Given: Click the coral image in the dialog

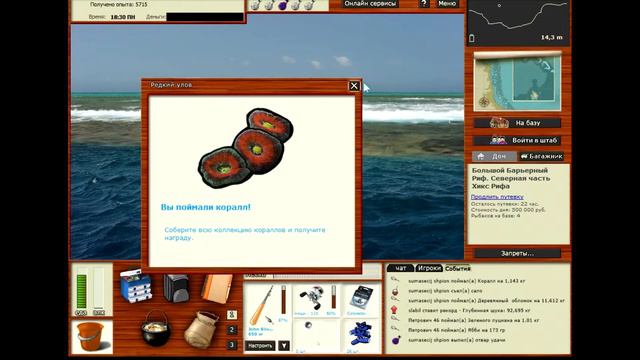Looking at the screenshot, I should 246,149.
